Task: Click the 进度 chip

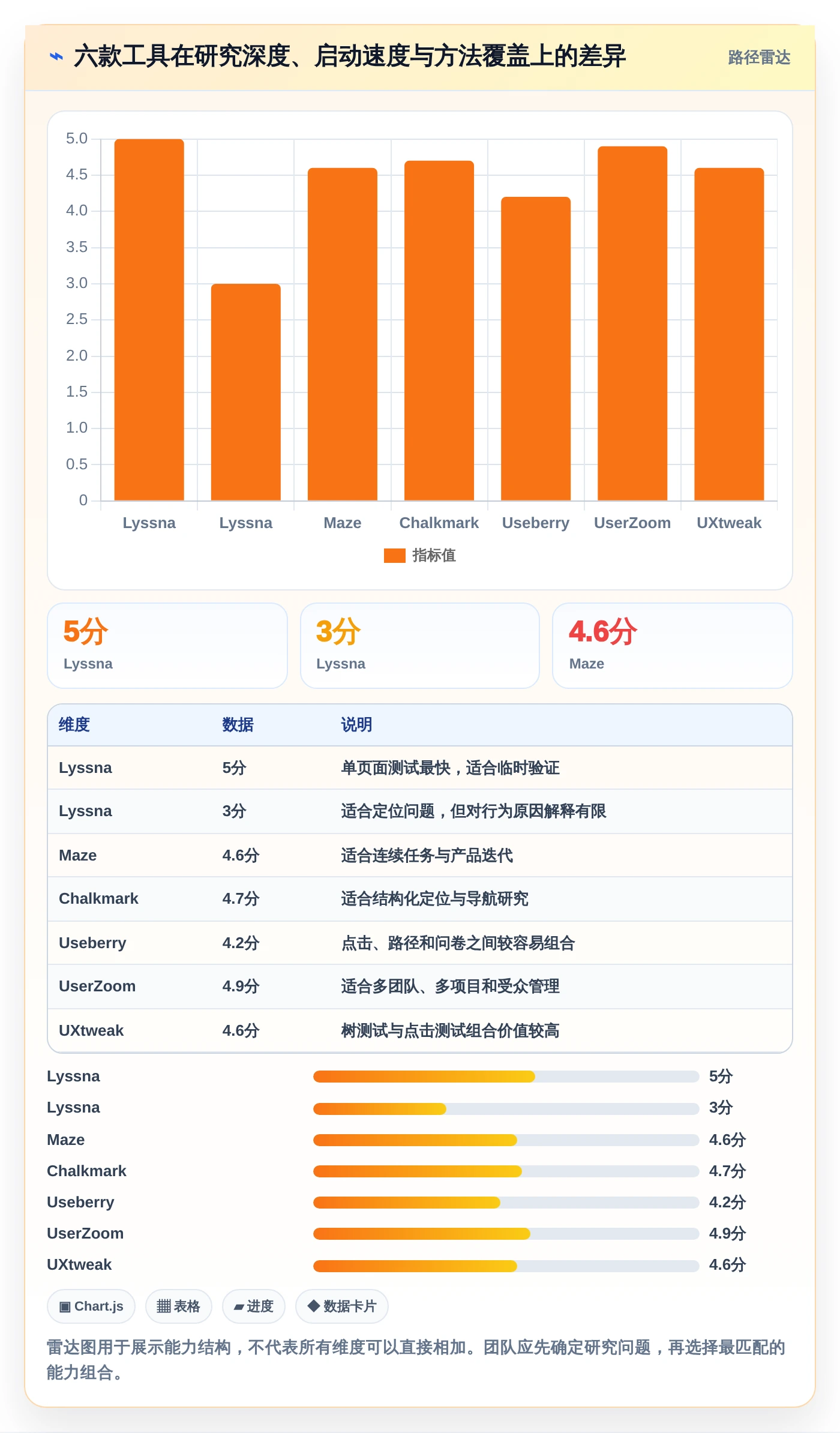Action: pyautogui.click(x=253, y=1306)
